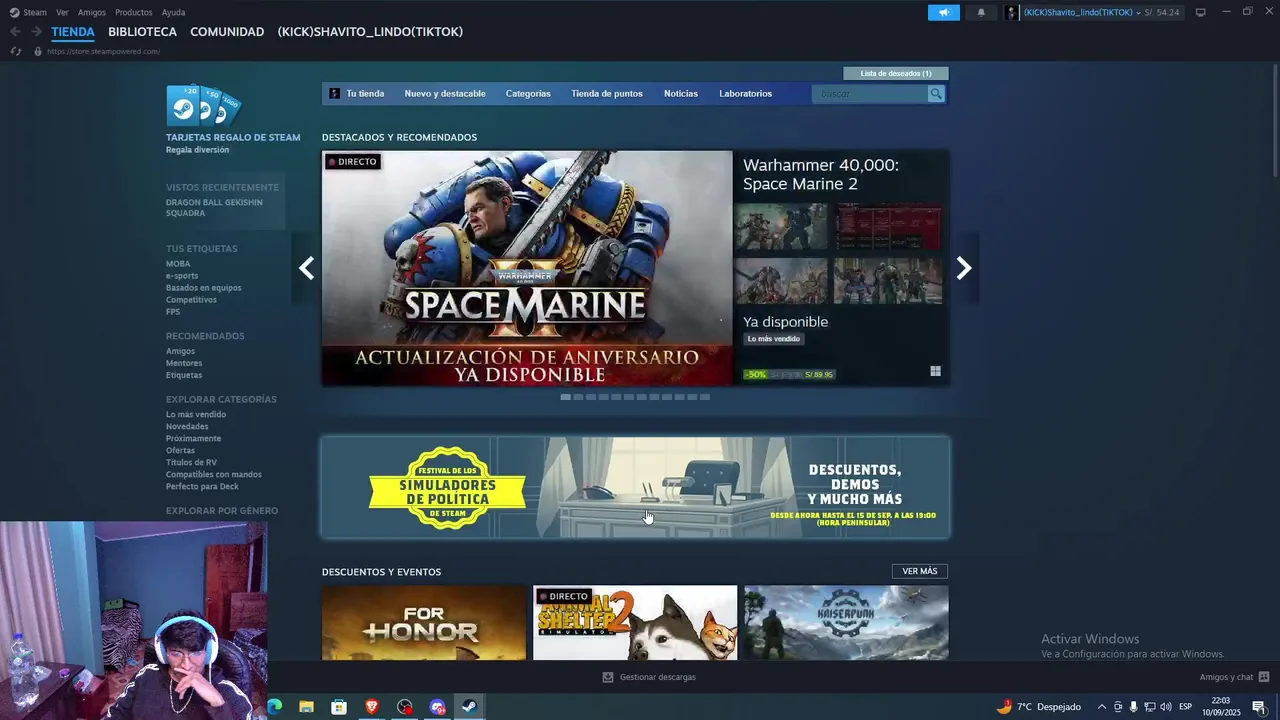Click the Gestionar descargas download icon
Image resolution: width=1280 pixels, height=720 pixels.
click(x=607, y=677)
